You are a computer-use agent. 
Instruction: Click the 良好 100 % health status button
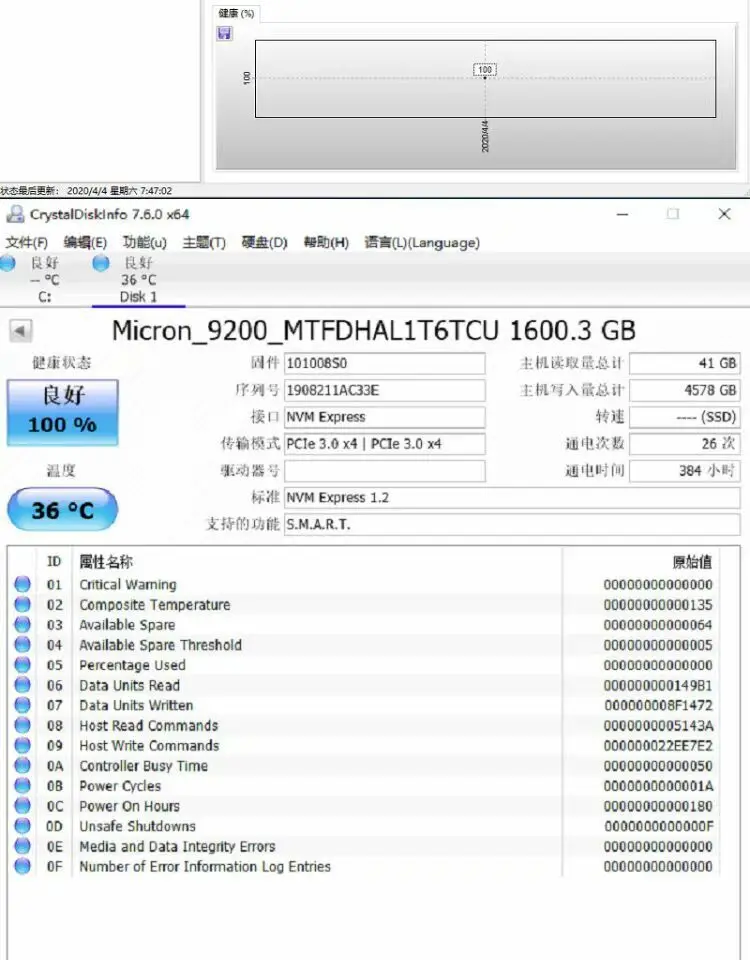point(62,412)
